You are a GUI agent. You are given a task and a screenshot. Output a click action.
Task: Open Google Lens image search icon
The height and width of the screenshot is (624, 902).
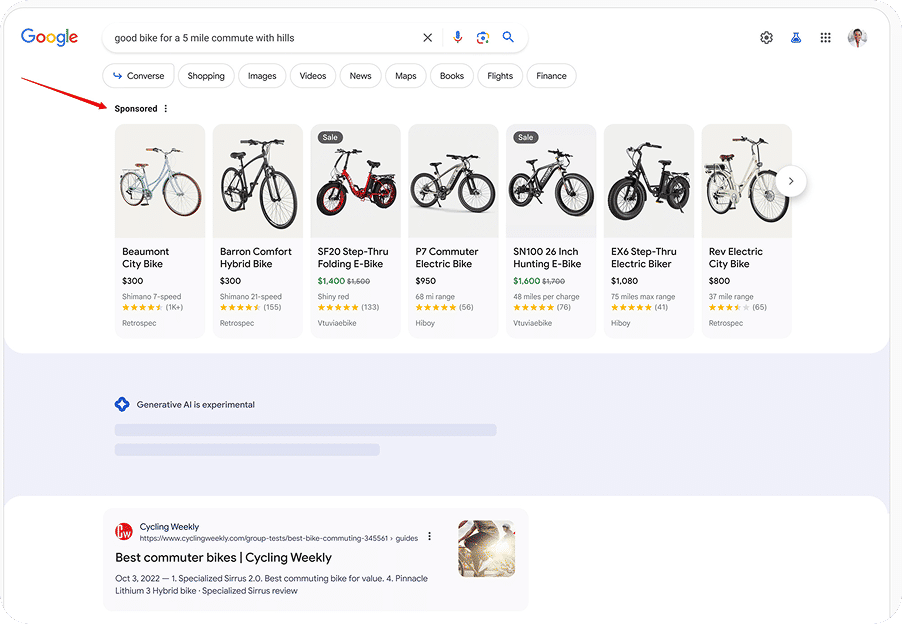coord(483,37)
